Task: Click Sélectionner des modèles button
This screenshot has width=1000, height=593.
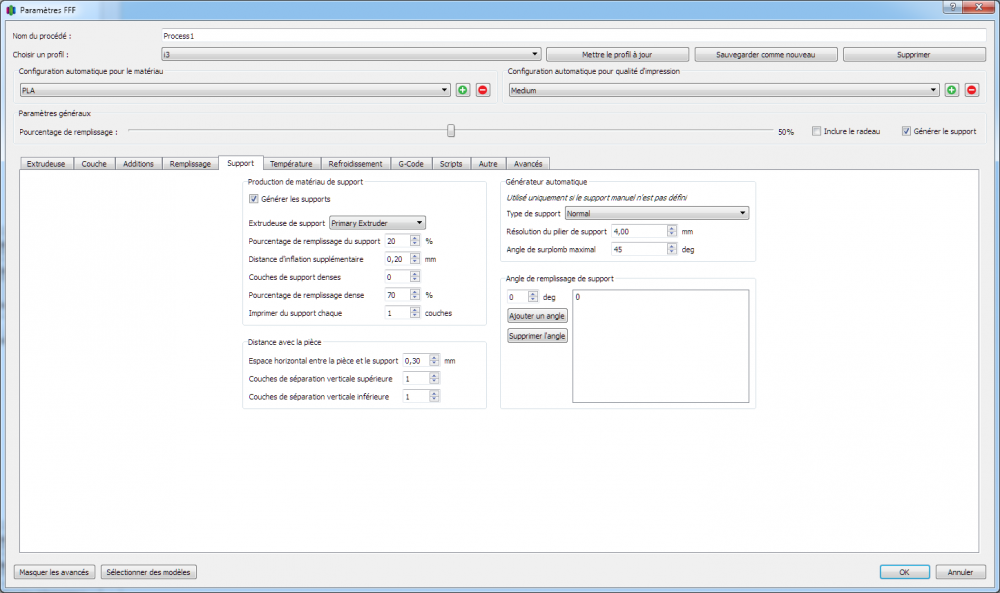Action: pos(149,572)
